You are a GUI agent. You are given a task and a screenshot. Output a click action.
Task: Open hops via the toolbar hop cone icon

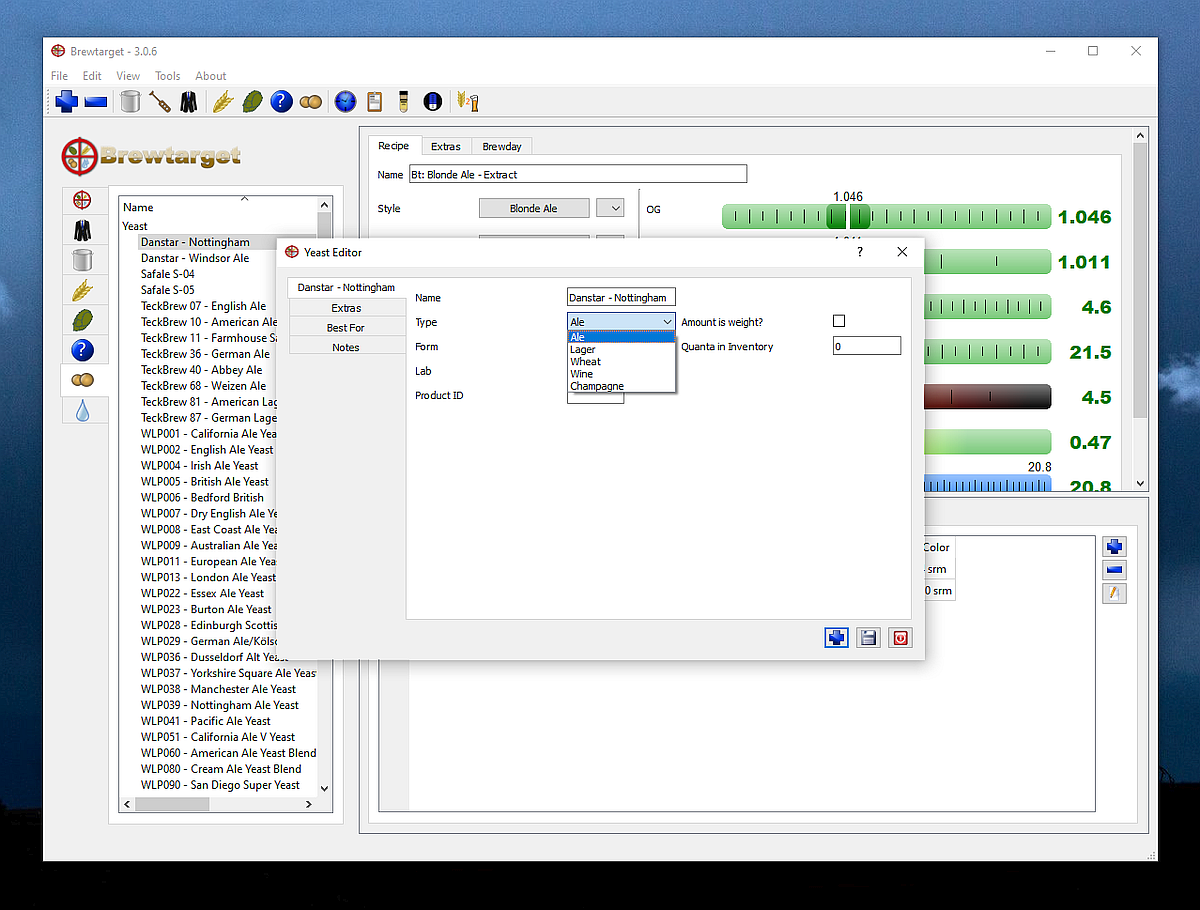pos(252,101)
